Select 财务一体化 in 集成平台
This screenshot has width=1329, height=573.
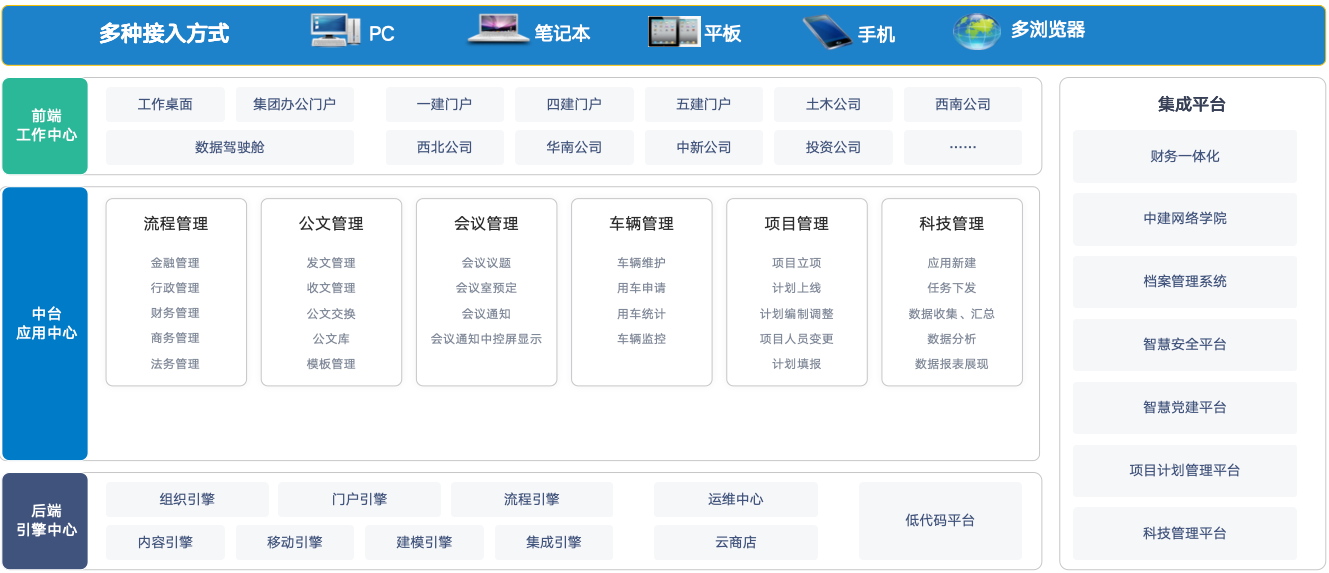pos(1185,156)
